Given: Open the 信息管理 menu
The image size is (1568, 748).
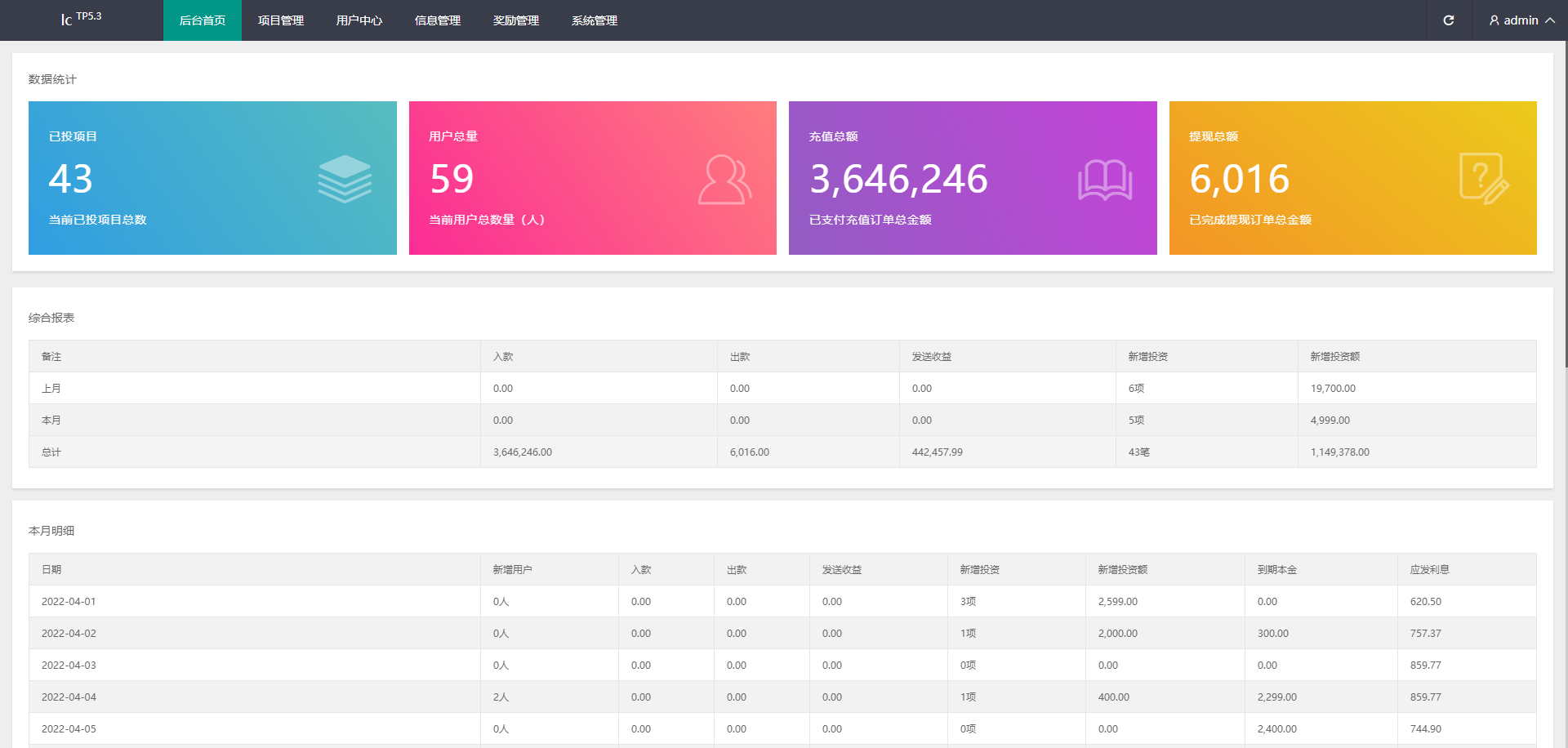Looking at the screenshot, I should click(x=438, y=20).
